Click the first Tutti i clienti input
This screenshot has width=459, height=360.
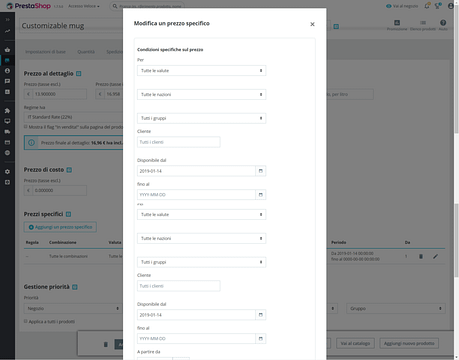[179, 142]
